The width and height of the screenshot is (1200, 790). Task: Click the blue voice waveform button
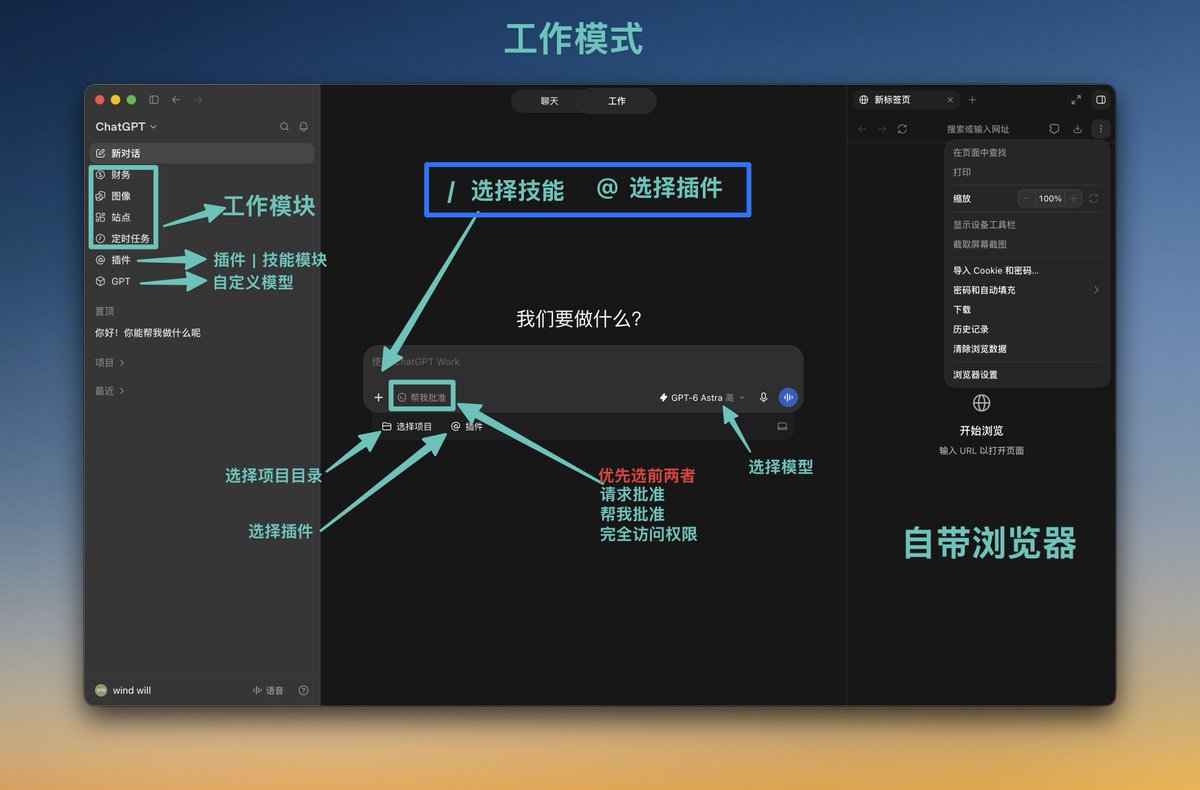[788, 397]
